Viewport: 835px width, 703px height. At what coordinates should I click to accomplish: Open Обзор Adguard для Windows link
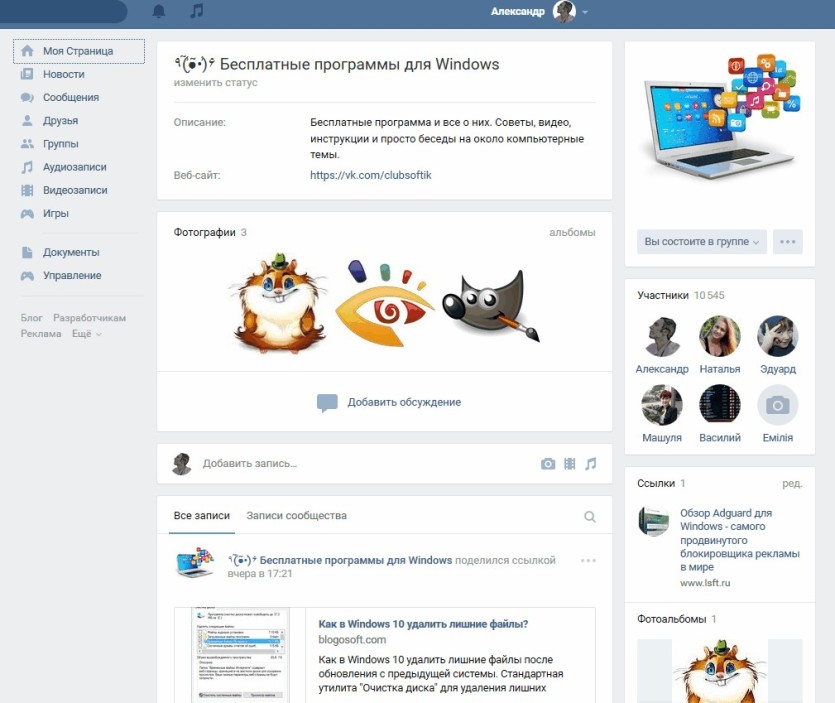[x=739, y=539]
